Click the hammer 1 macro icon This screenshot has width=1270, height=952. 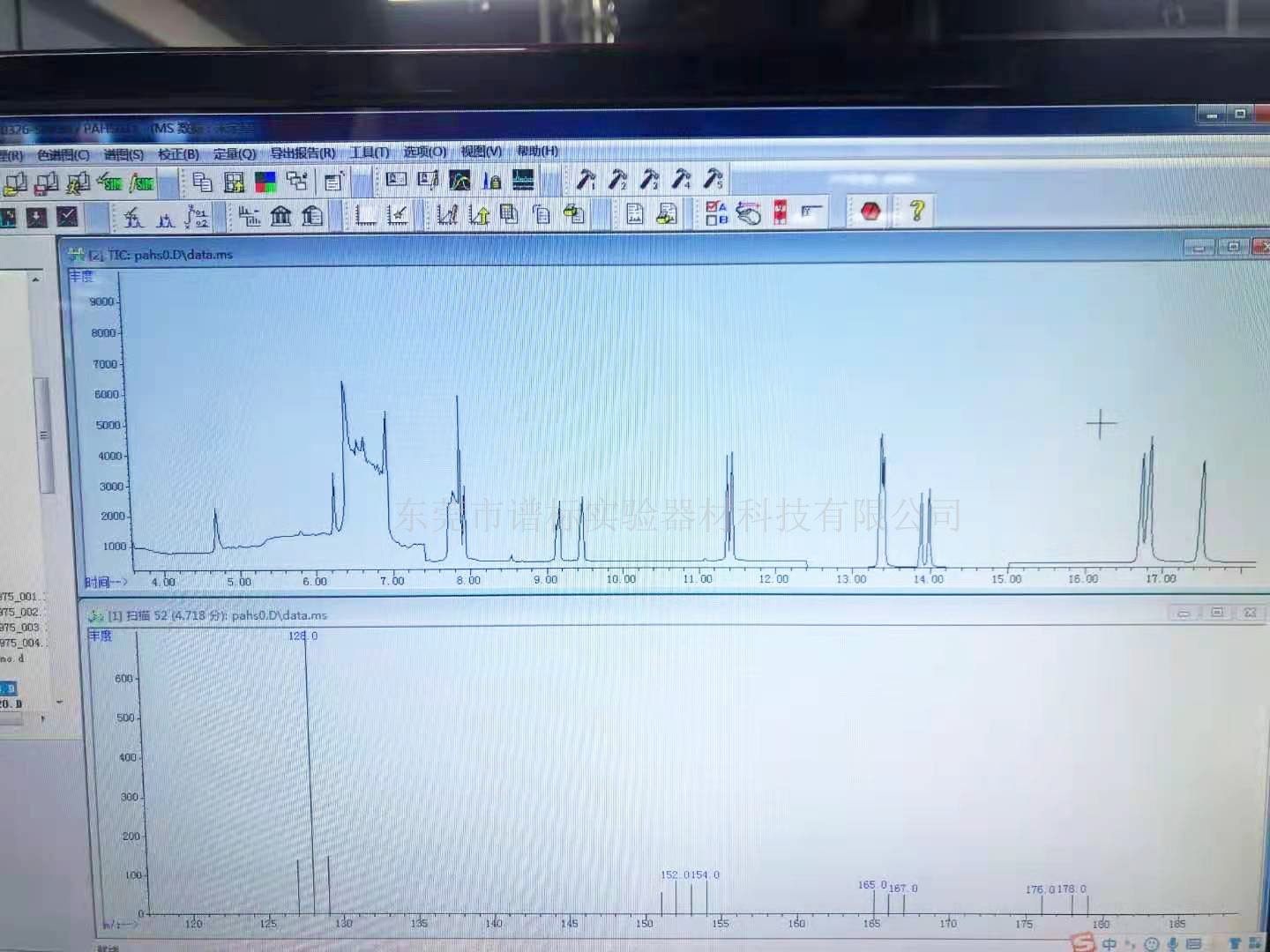586,180
